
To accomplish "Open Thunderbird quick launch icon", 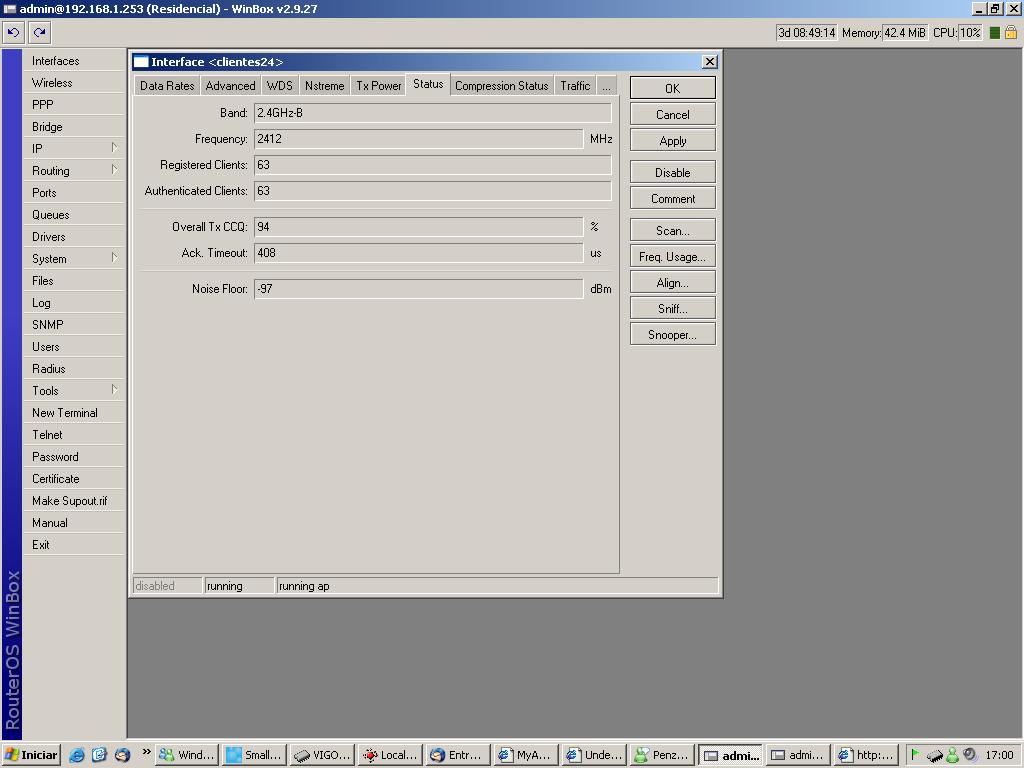I will tap(122, 755).
